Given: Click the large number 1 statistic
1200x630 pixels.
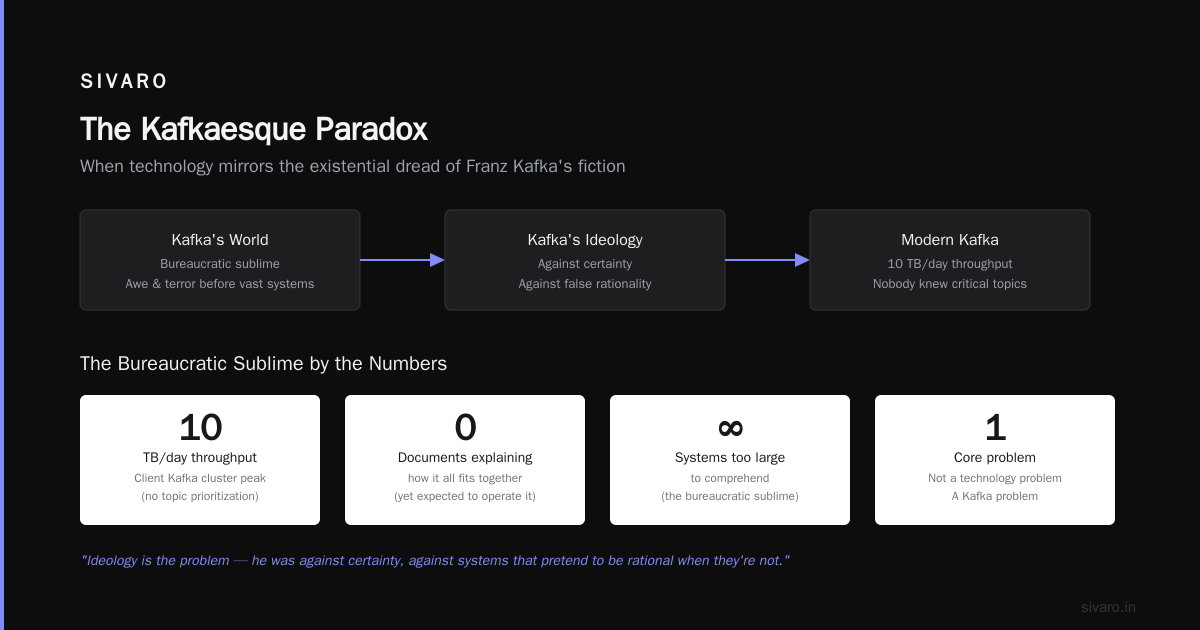Looking at the screenshot, I should click(995, 427).
